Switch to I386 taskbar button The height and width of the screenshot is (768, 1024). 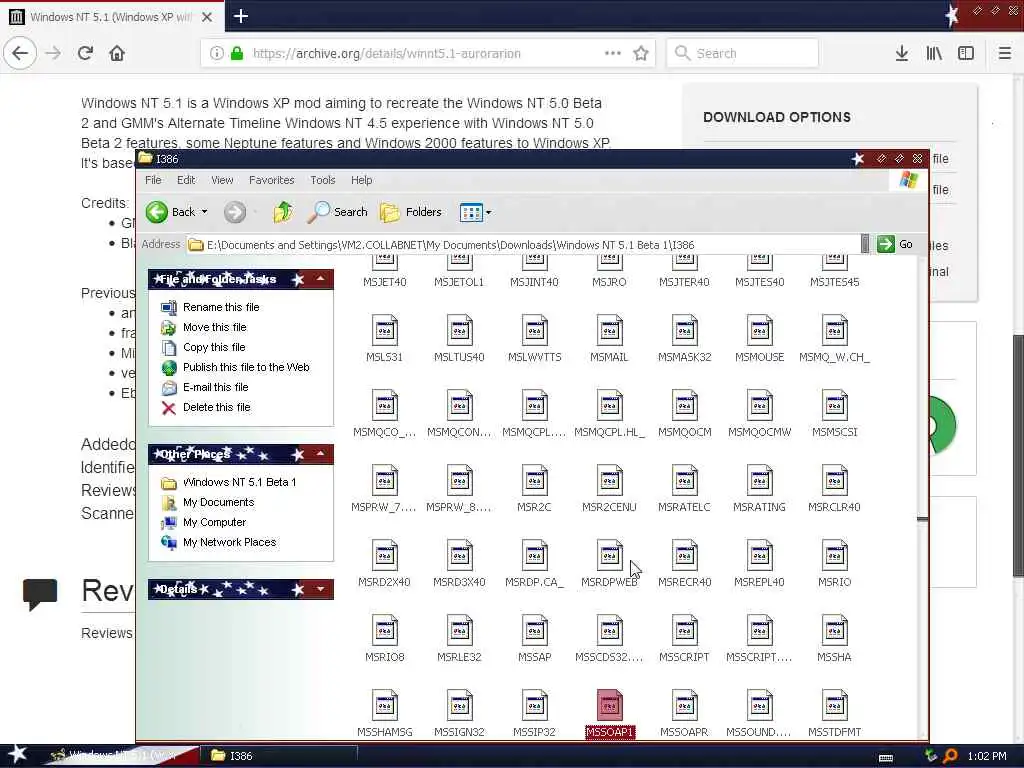coord(279,756)
